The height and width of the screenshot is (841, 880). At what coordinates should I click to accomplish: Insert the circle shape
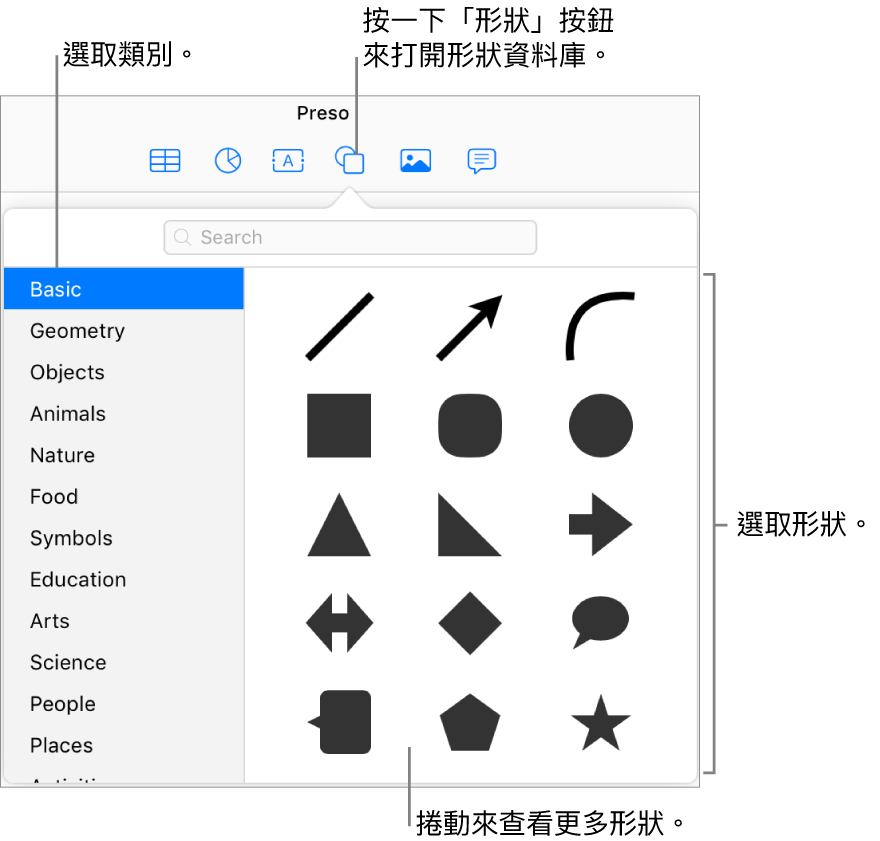point(601,426)
